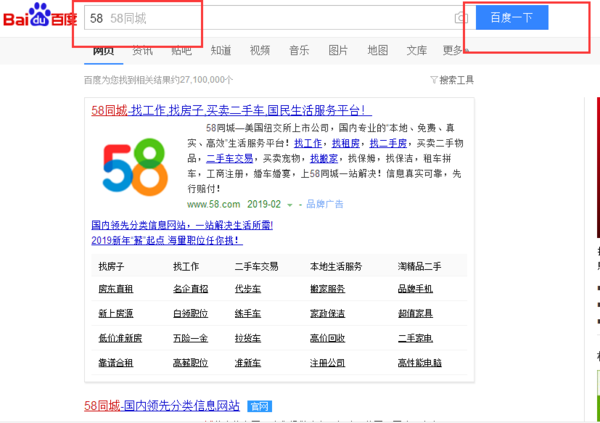This screenshot has width=600, height=423.
Task: Switch to the 音乐 tab
Action: click(x=299, y=50)
